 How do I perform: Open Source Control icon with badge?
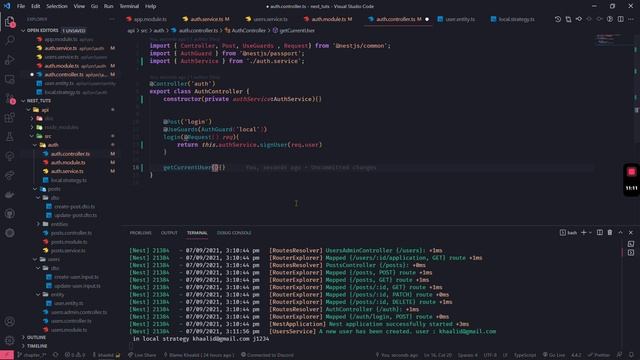click(10, 98)
